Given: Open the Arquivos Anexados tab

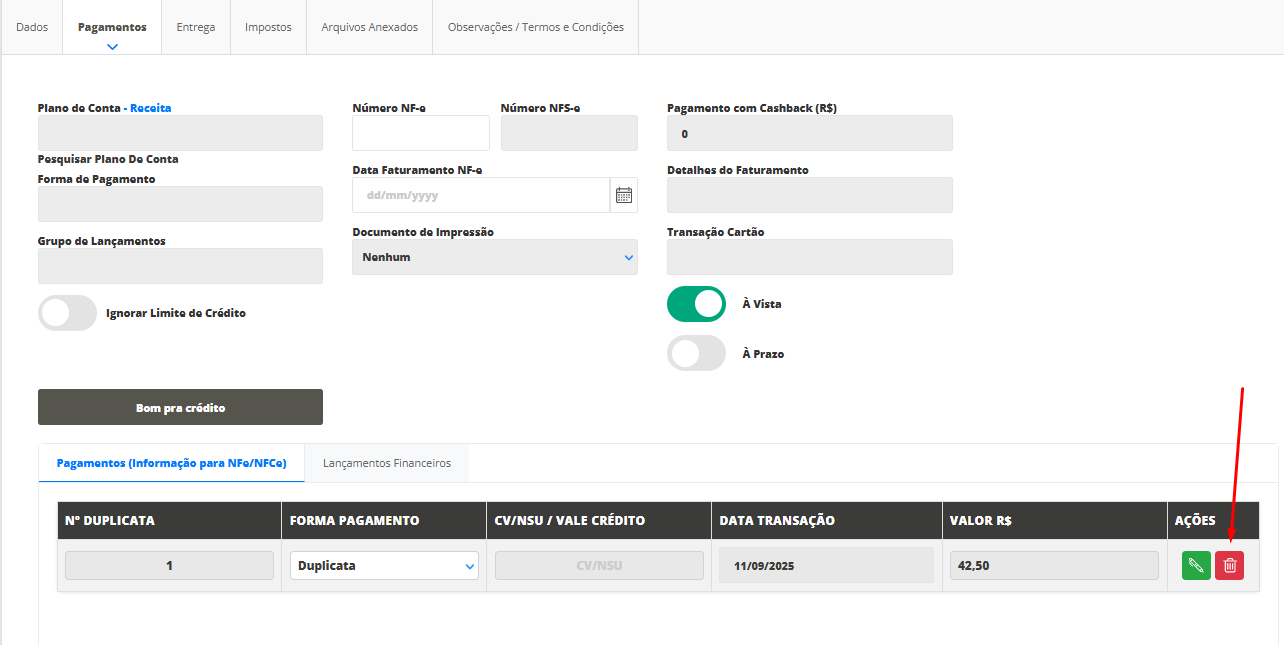Looking at the screenshot, I should (x=369, y=27).
